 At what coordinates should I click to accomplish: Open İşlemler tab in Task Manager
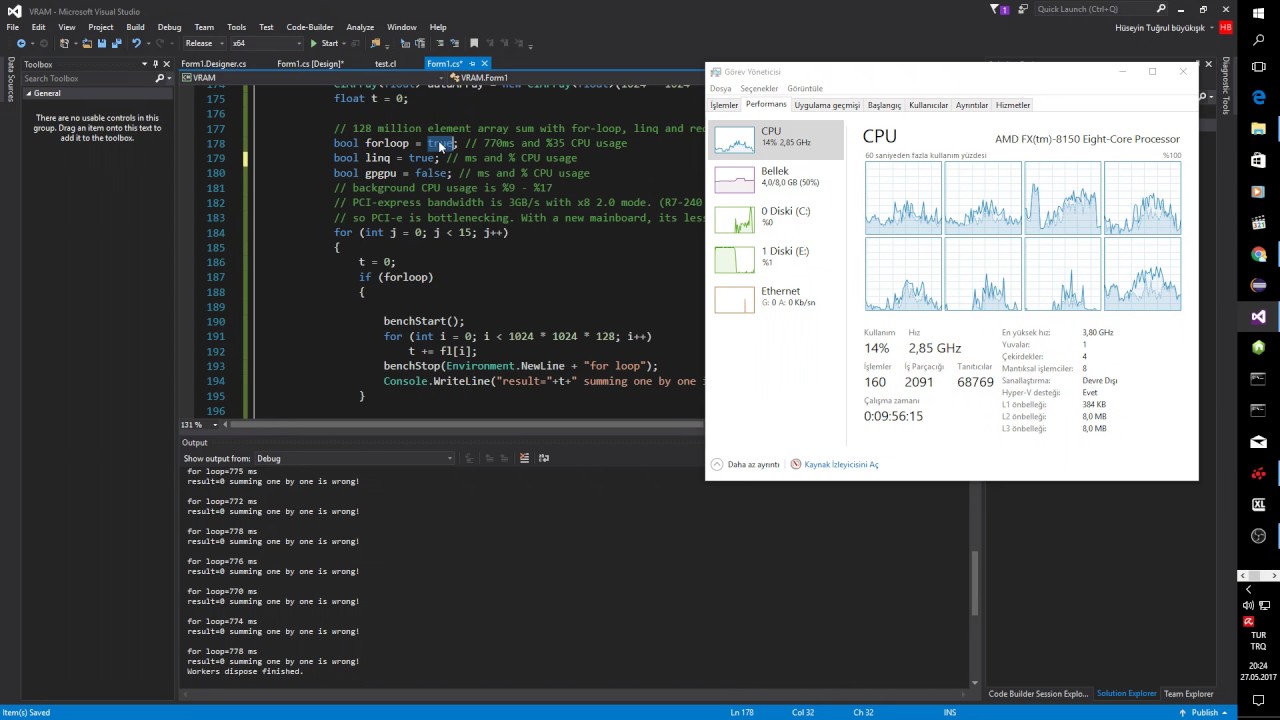coord(724,105)
